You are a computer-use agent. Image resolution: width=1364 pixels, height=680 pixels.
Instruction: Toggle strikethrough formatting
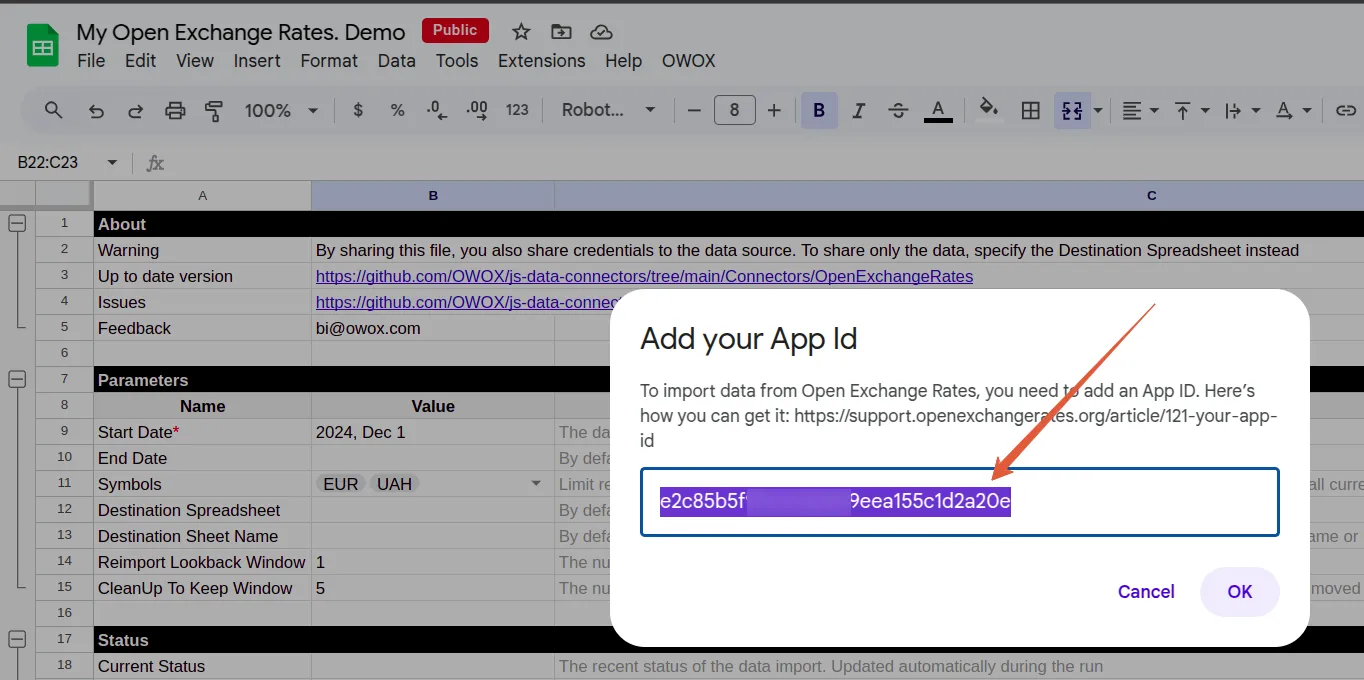click(898, 110)
